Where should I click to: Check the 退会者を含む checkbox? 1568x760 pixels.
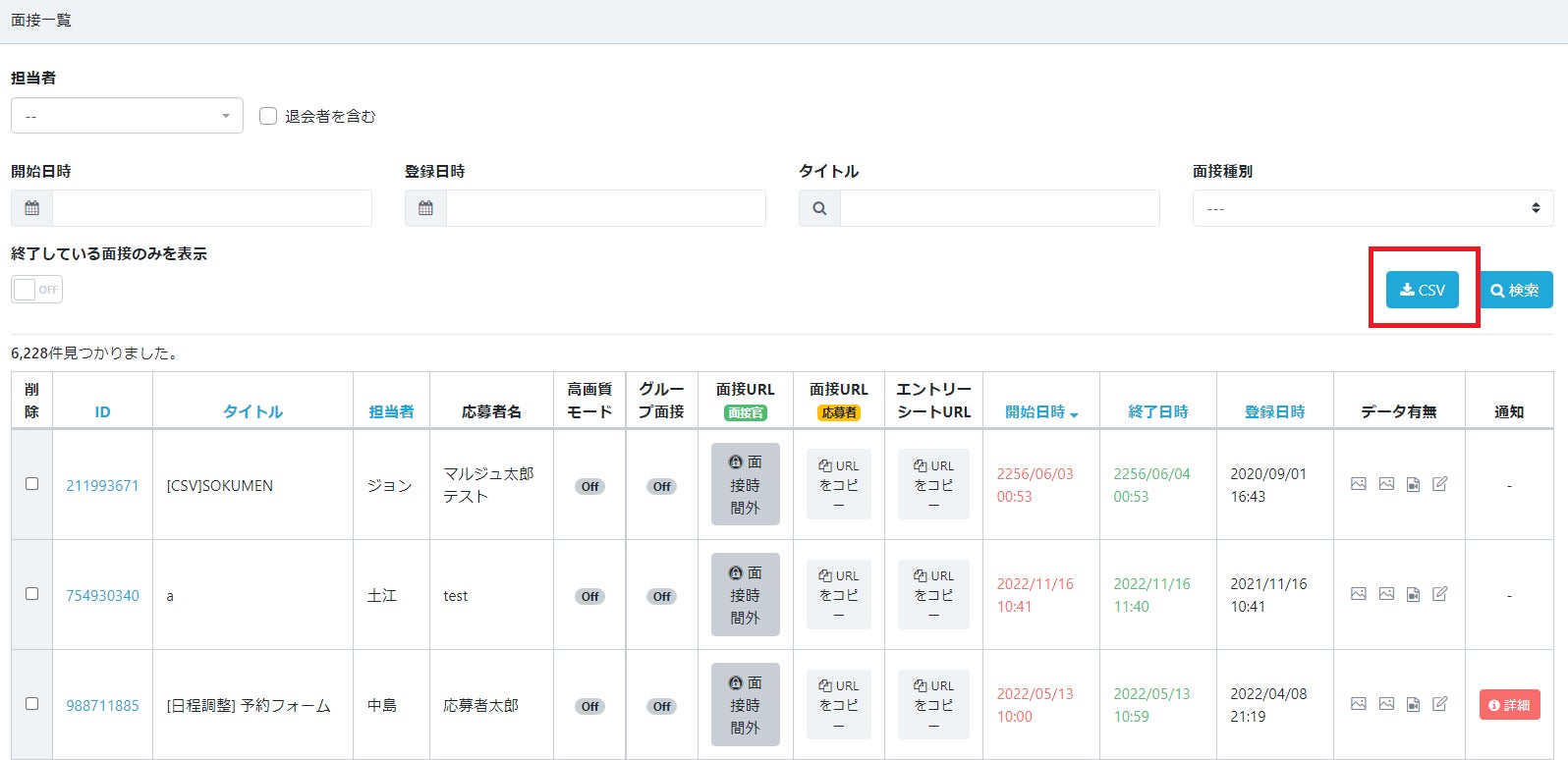(268, 116)
